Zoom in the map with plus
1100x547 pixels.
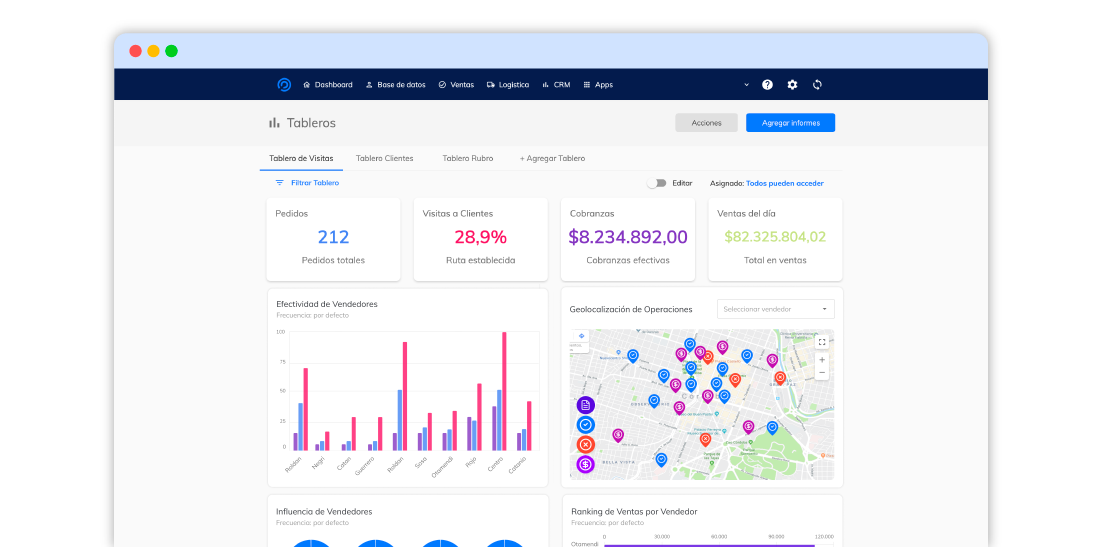point(822,360)
